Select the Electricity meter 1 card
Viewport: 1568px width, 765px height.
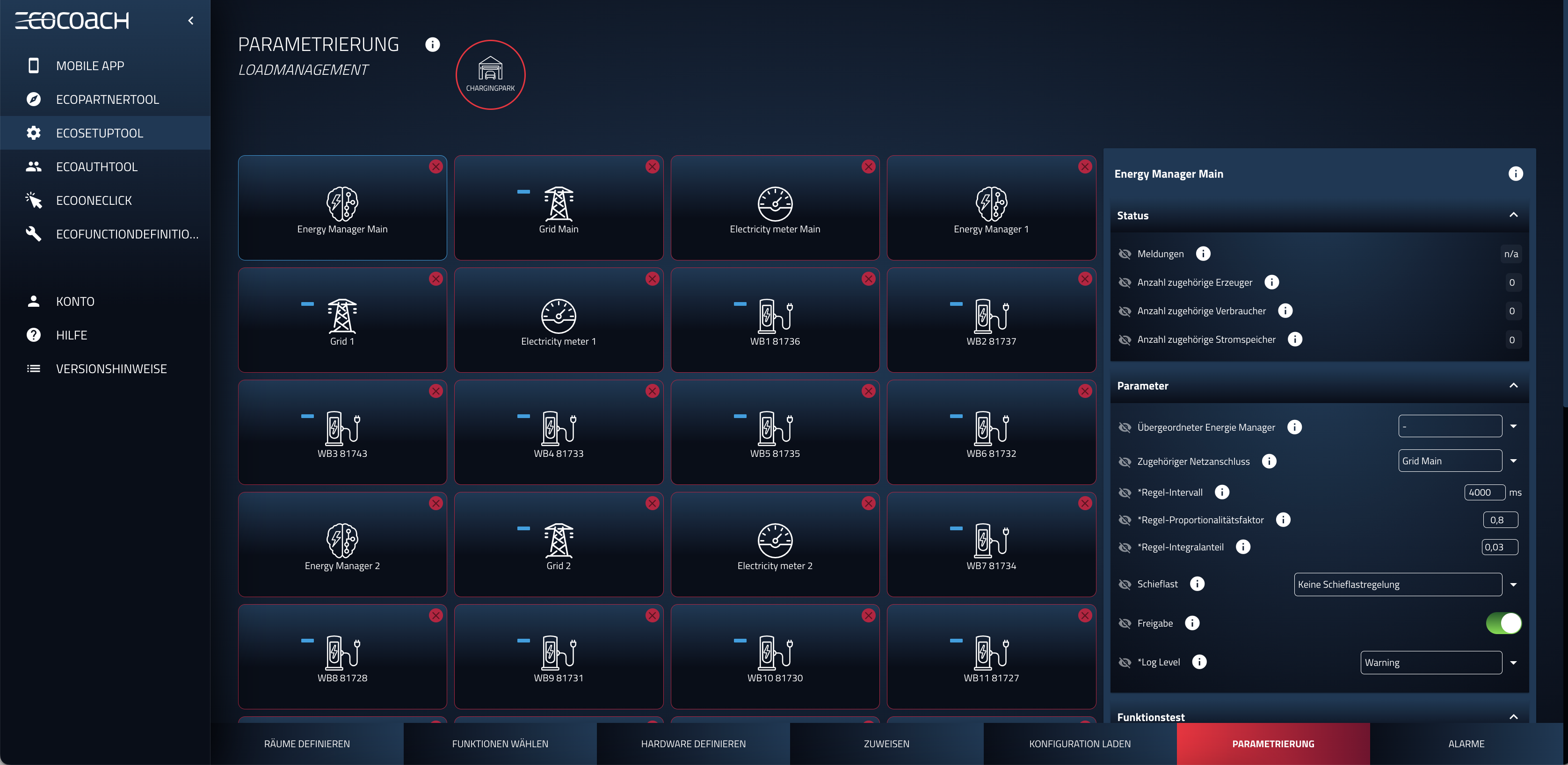click(x=558, y=320)
